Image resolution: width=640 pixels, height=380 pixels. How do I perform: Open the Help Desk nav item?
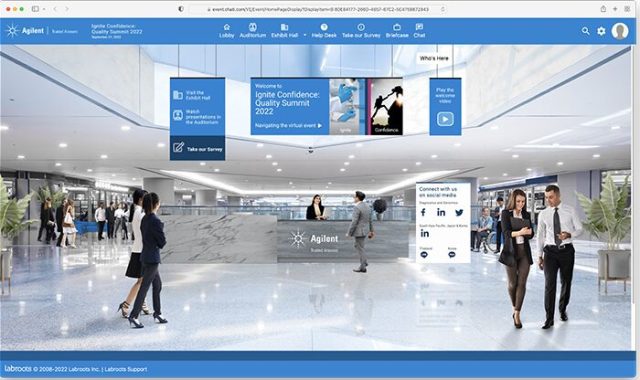[324, 31]
